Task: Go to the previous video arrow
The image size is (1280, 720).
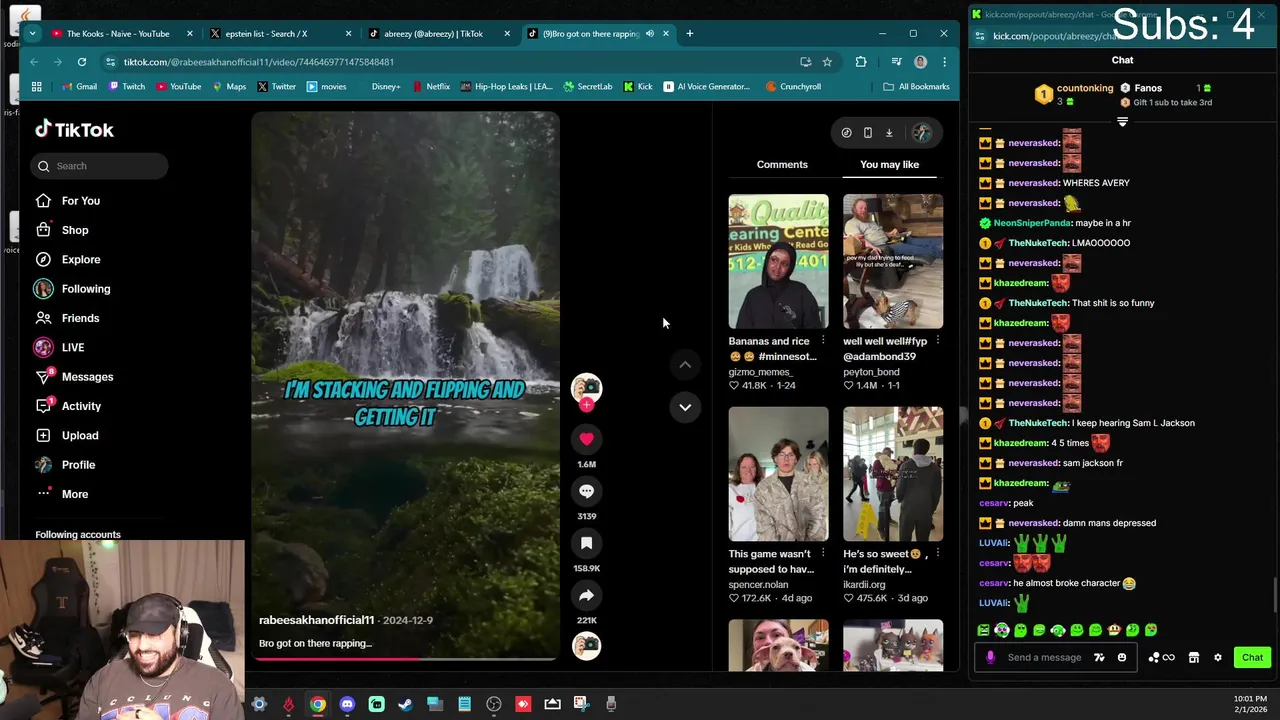Action: (x=685, y=365)
